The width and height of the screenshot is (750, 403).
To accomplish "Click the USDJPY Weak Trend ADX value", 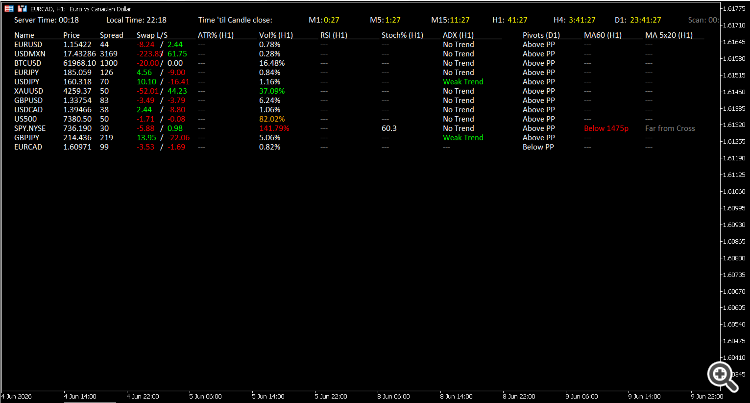I will [463, 82].
